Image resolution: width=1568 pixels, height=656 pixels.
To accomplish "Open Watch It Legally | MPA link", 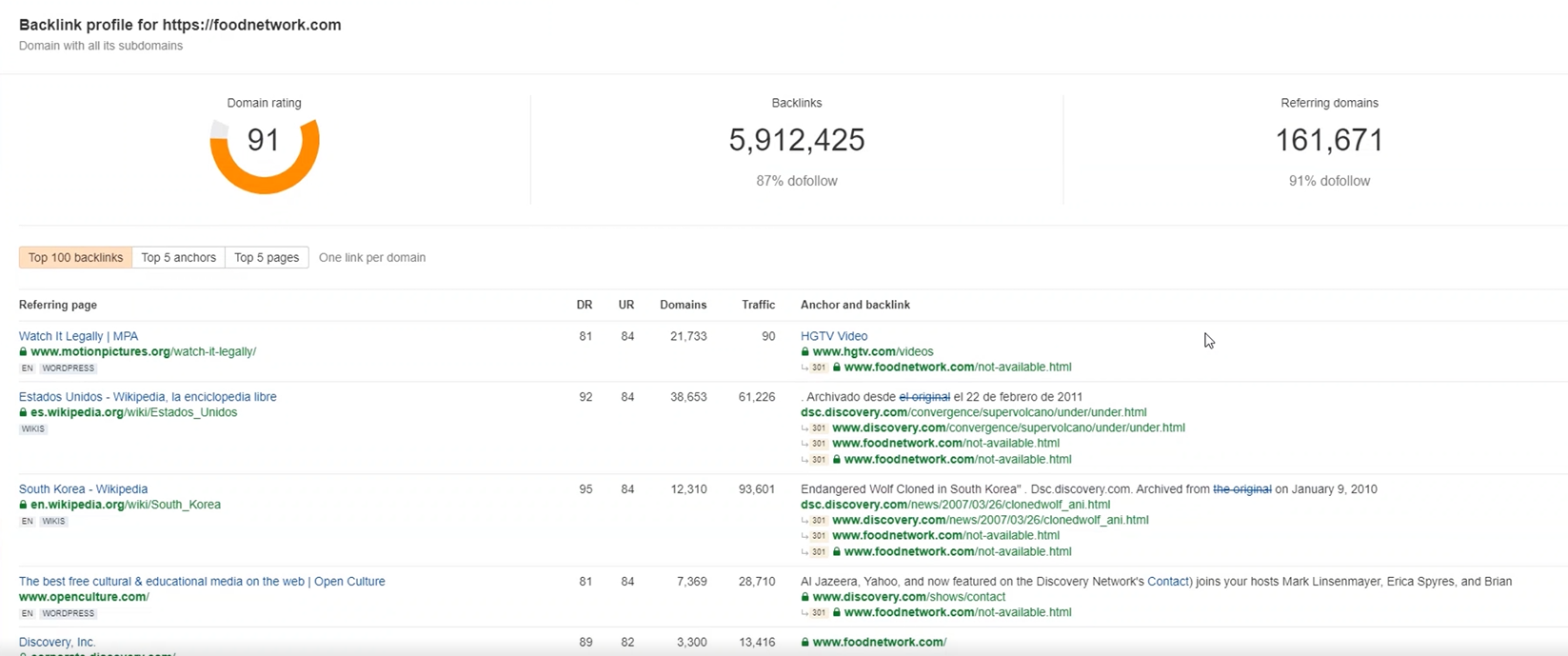I will click(78, 336).
